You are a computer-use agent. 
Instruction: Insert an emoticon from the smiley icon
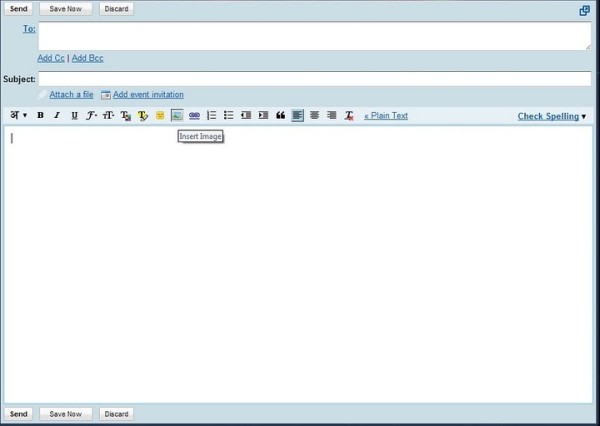pyautogui.click(x=160, y=116)
